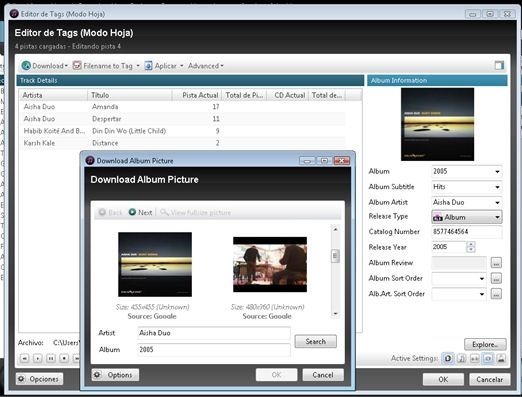Toggle the music note Active Settings icon

462,359
